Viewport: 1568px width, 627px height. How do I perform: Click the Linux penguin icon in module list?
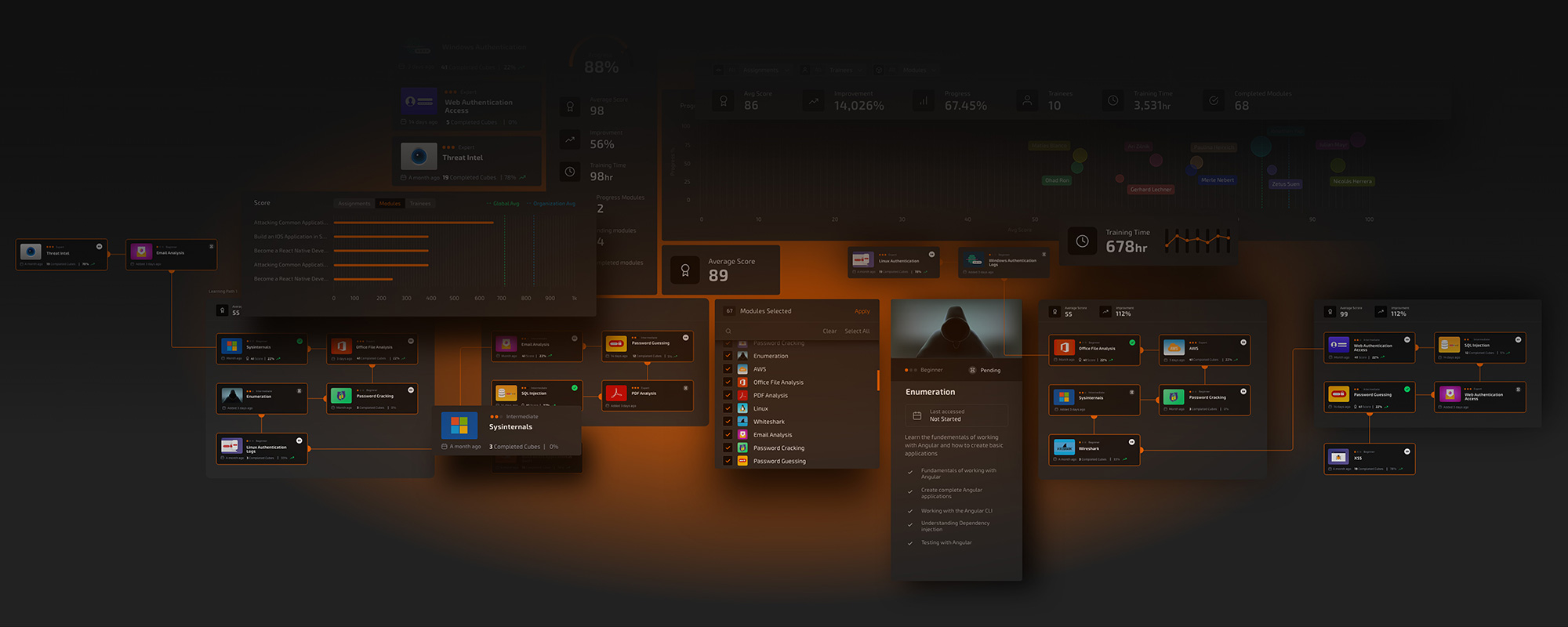pos(742,408)
